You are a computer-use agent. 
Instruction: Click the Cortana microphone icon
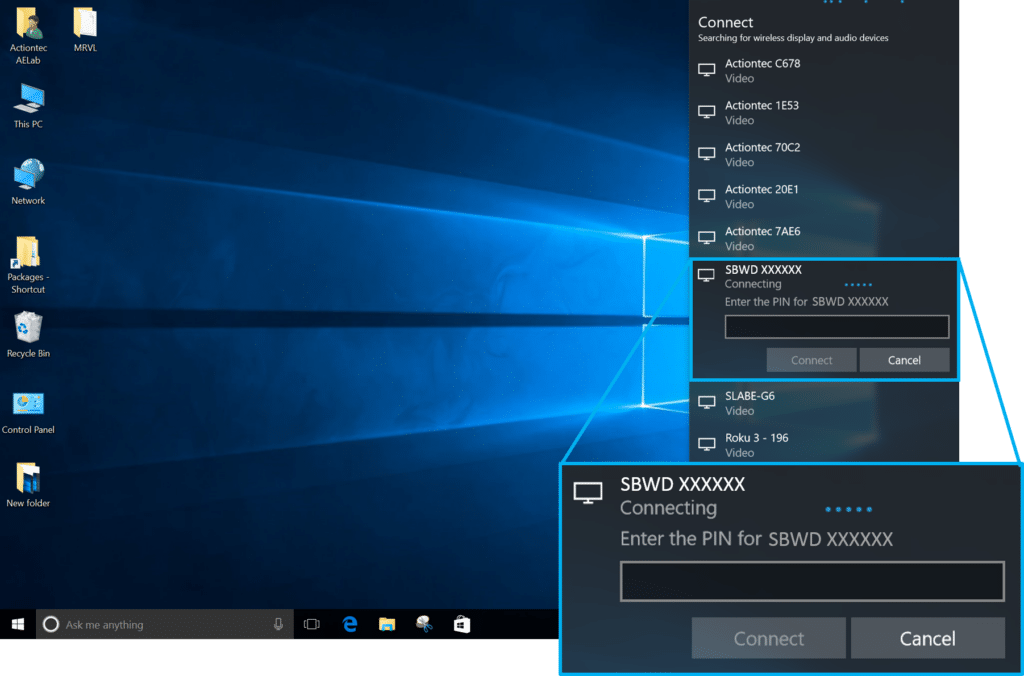[x=278, y=624]
